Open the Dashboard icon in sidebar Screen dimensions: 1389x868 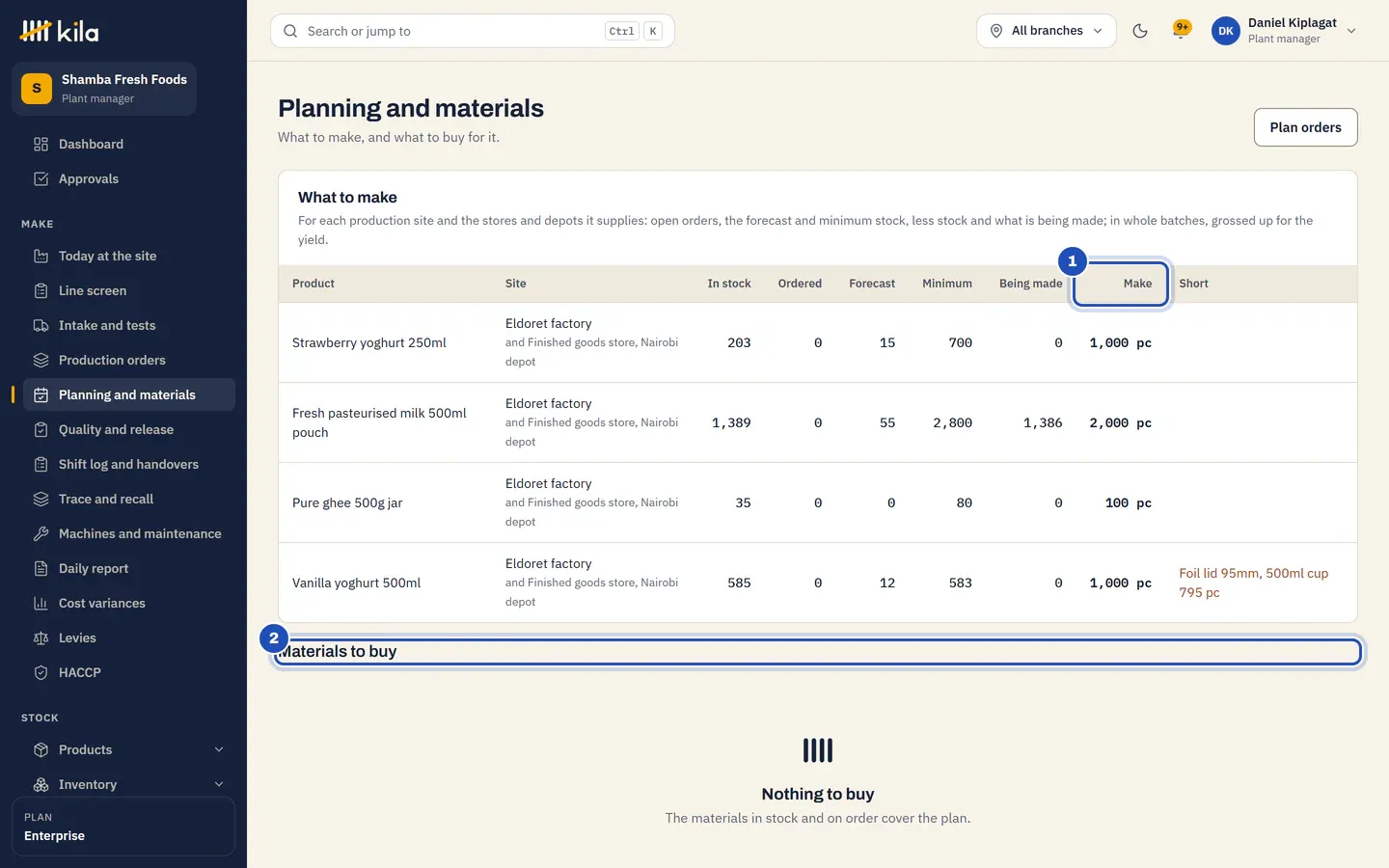tap(41, 144)
